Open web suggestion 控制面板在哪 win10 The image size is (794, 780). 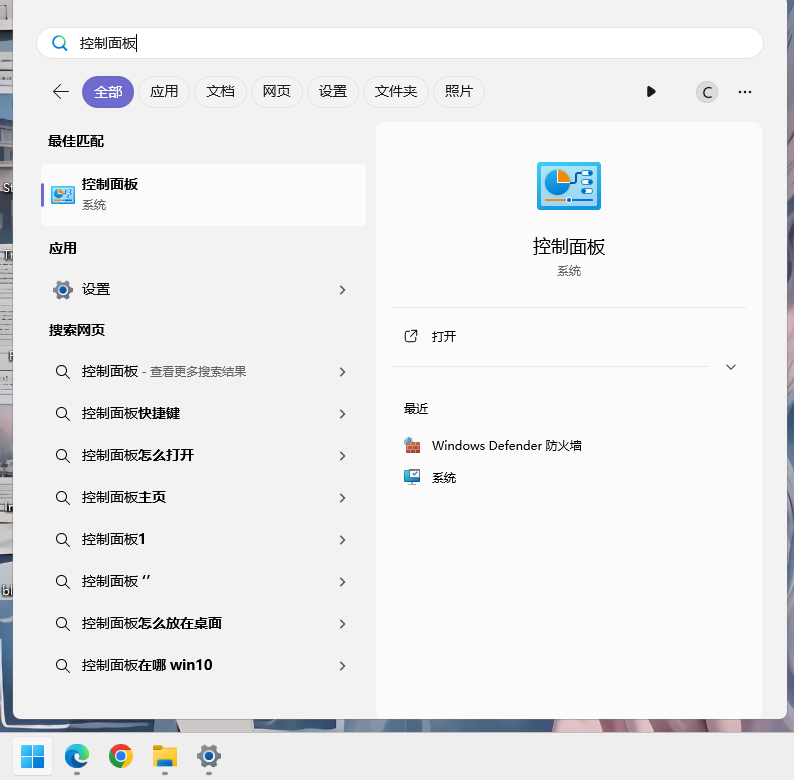point(204,666)
